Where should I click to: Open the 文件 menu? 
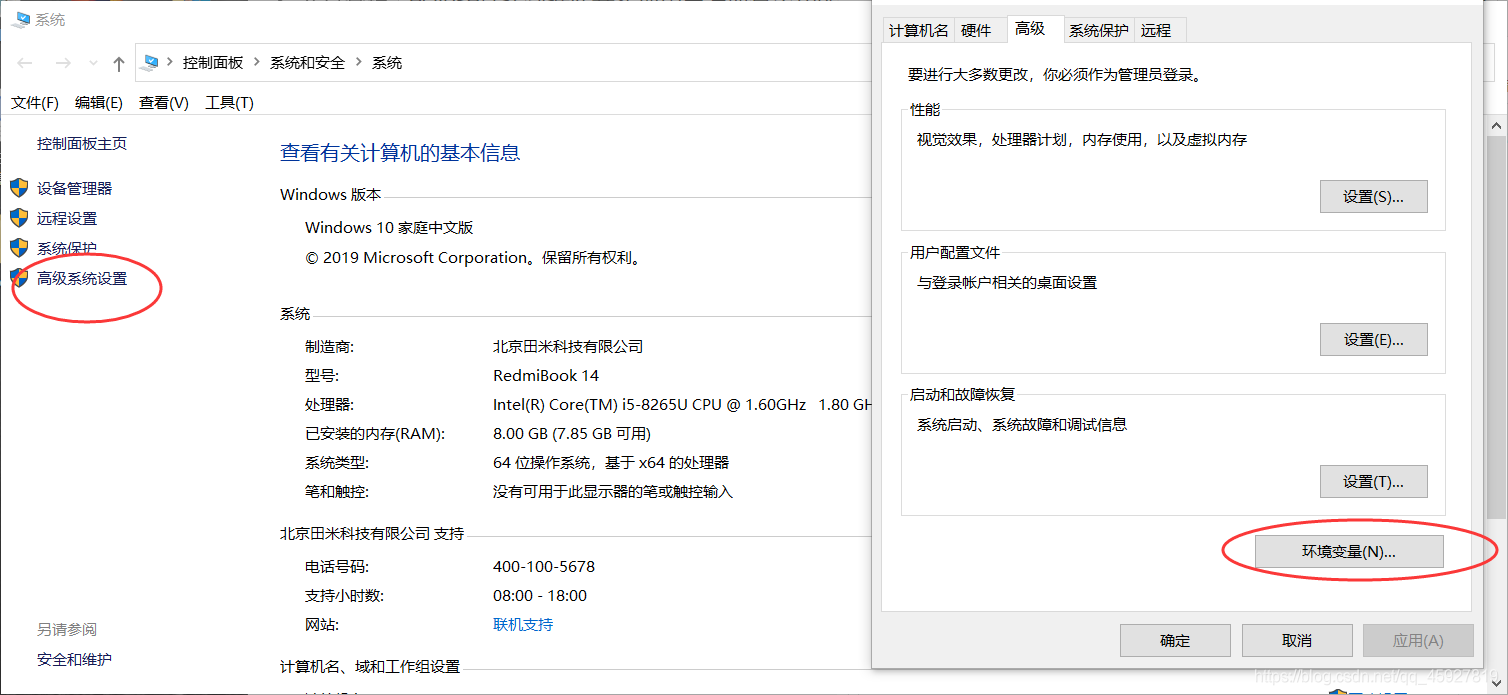click(35, 101)
